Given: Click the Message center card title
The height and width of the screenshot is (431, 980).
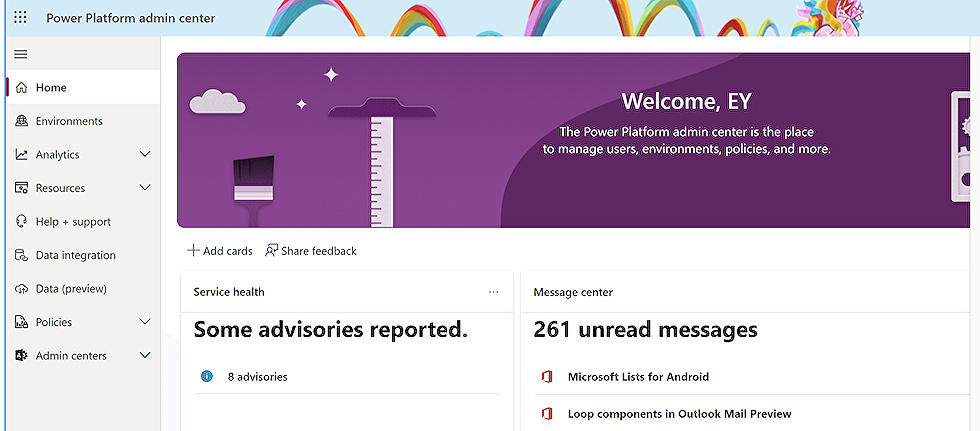Looking at the screenshot, I should pos(573,292).
